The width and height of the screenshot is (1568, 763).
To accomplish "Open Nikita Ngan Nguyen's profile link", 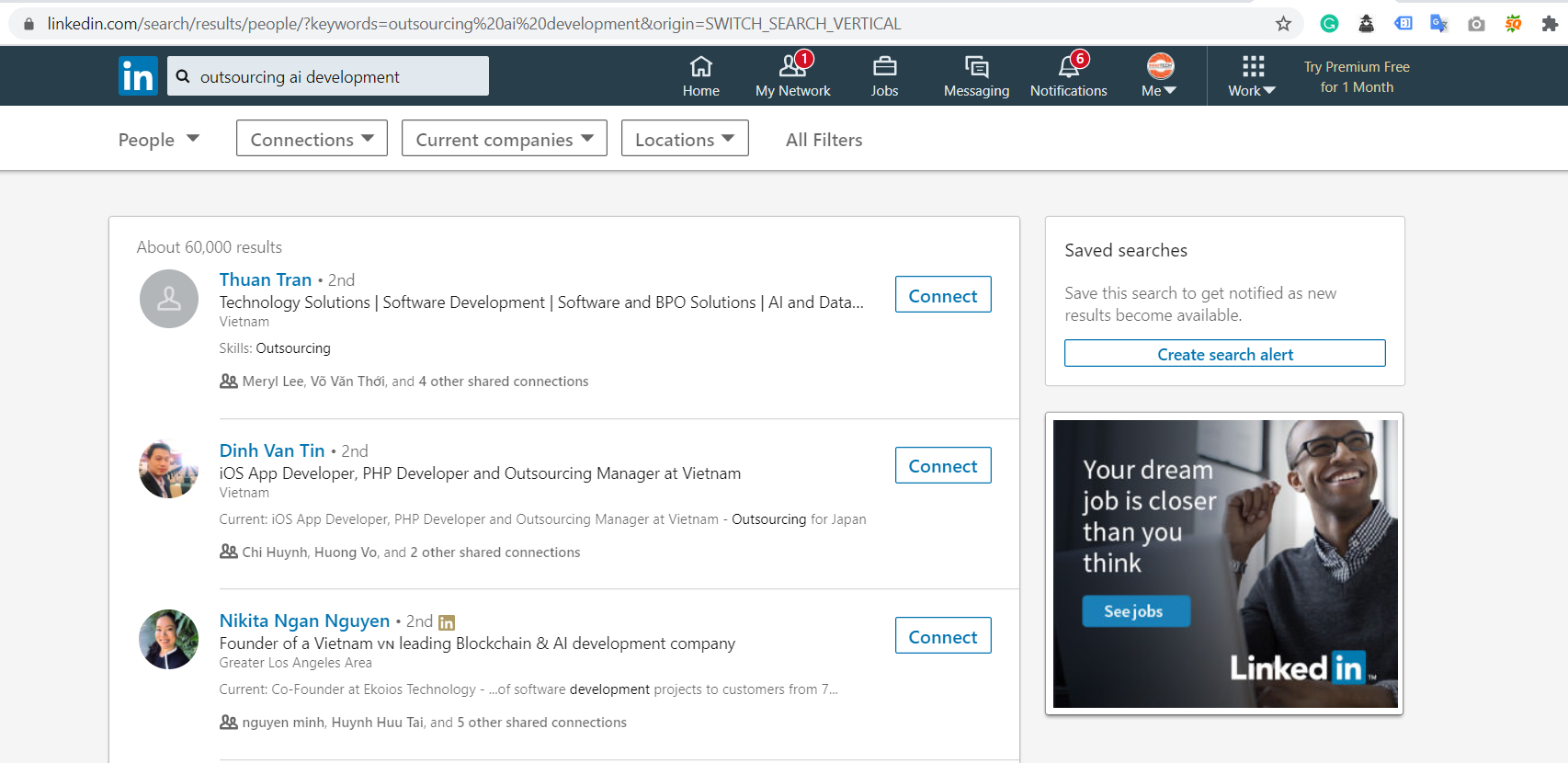I will click(304, 621).
